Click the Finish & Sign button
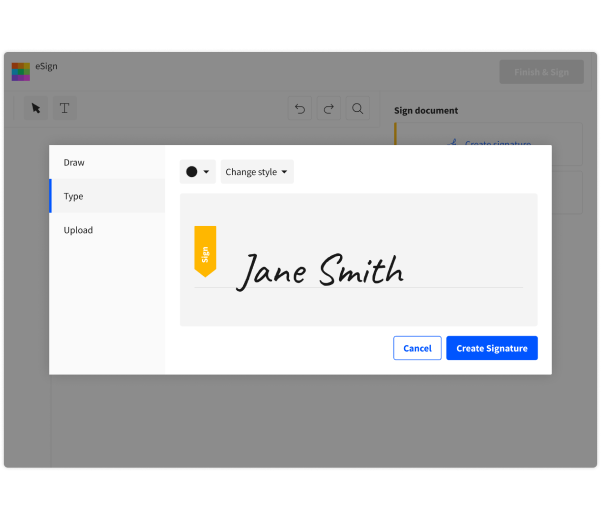Image resolution: width=601 pixels, height=520 pixels. tap(541, 72)
